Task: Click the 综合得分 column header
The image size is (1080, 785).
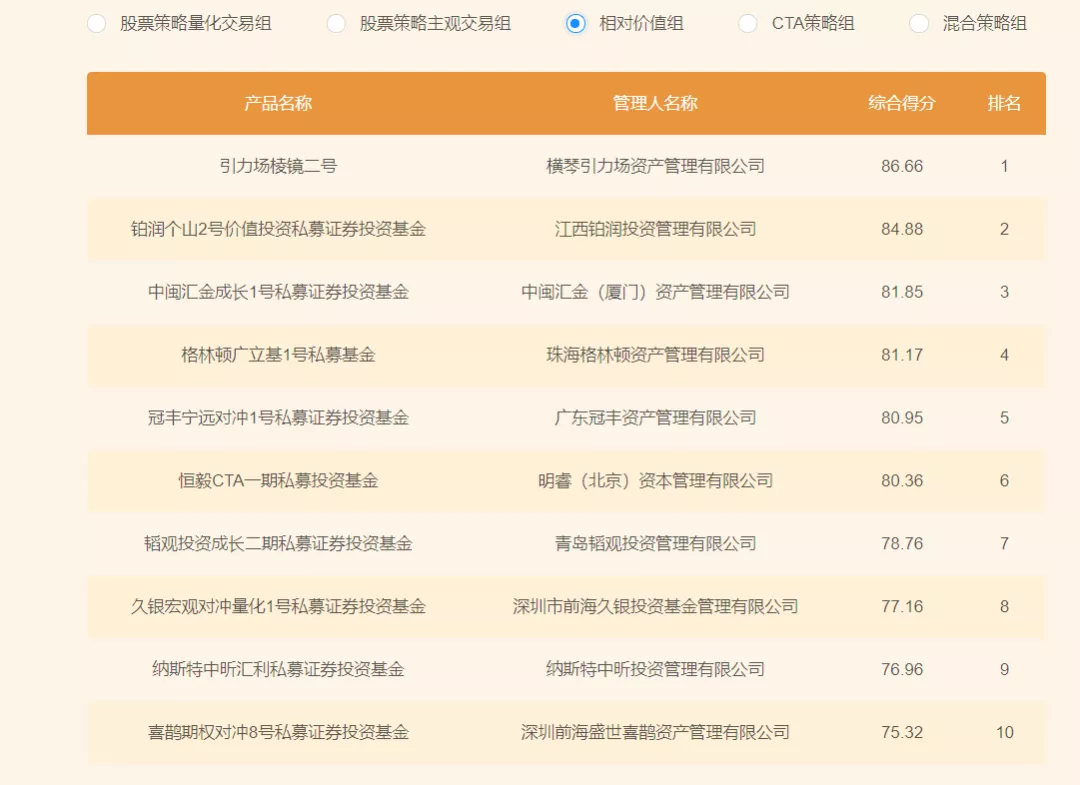Action: coord(902,103)
